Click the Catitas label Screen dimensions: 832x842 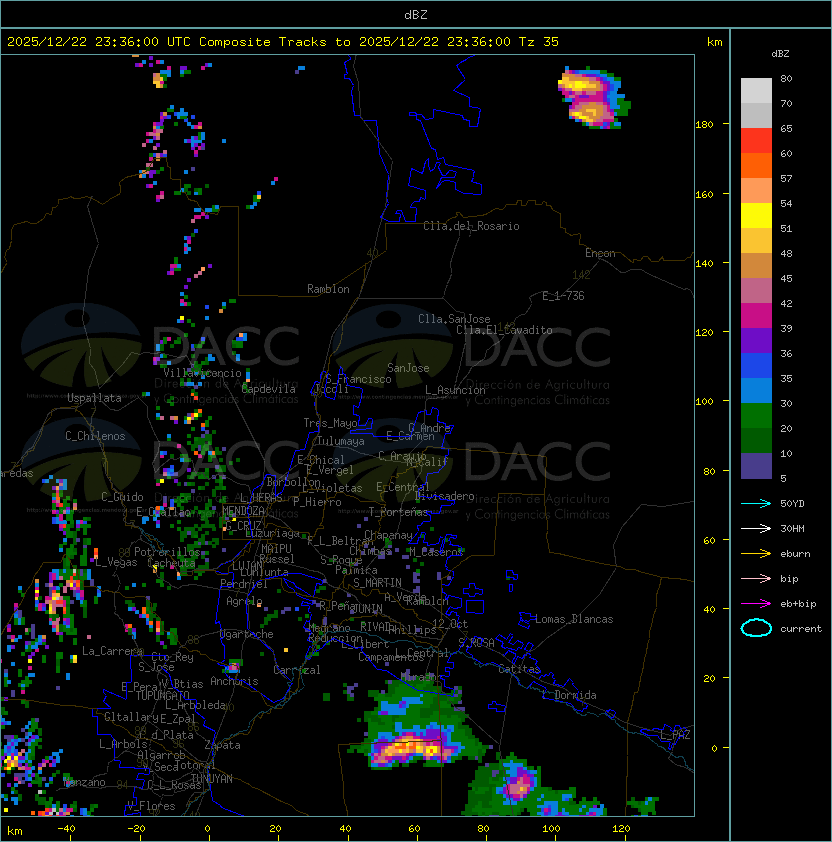pyautogui.click(x=519, y=669)
